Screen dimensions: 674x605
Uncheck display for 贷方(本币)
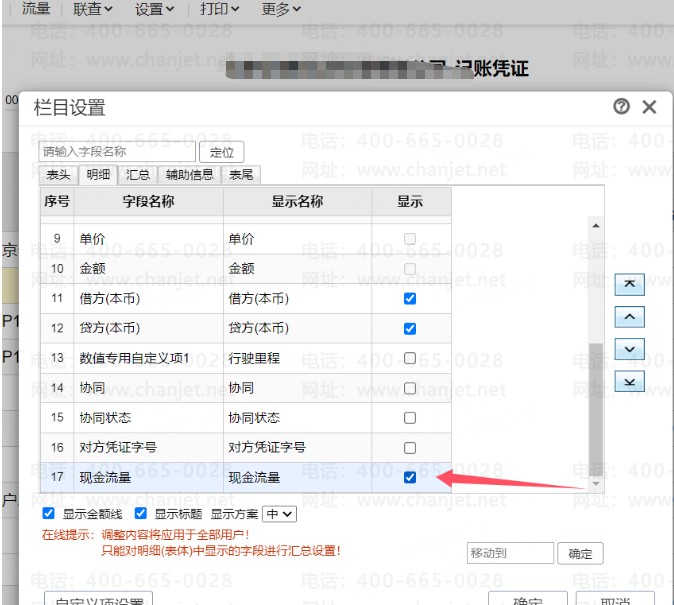(x=410, y=329)
